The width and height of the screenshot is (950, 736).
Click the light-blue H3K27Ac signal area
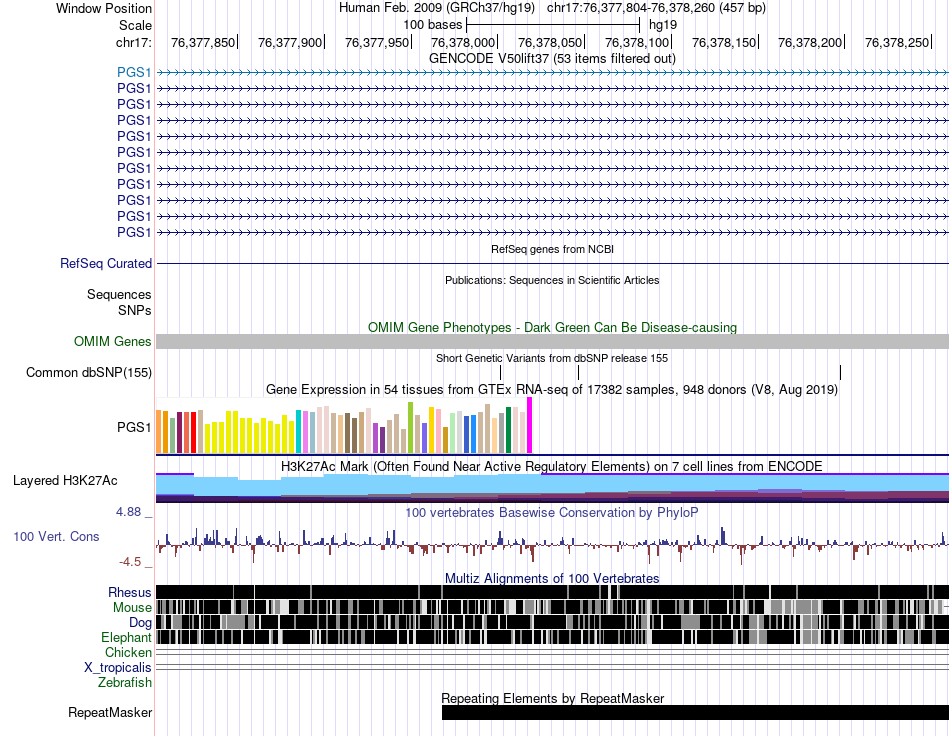553,483
